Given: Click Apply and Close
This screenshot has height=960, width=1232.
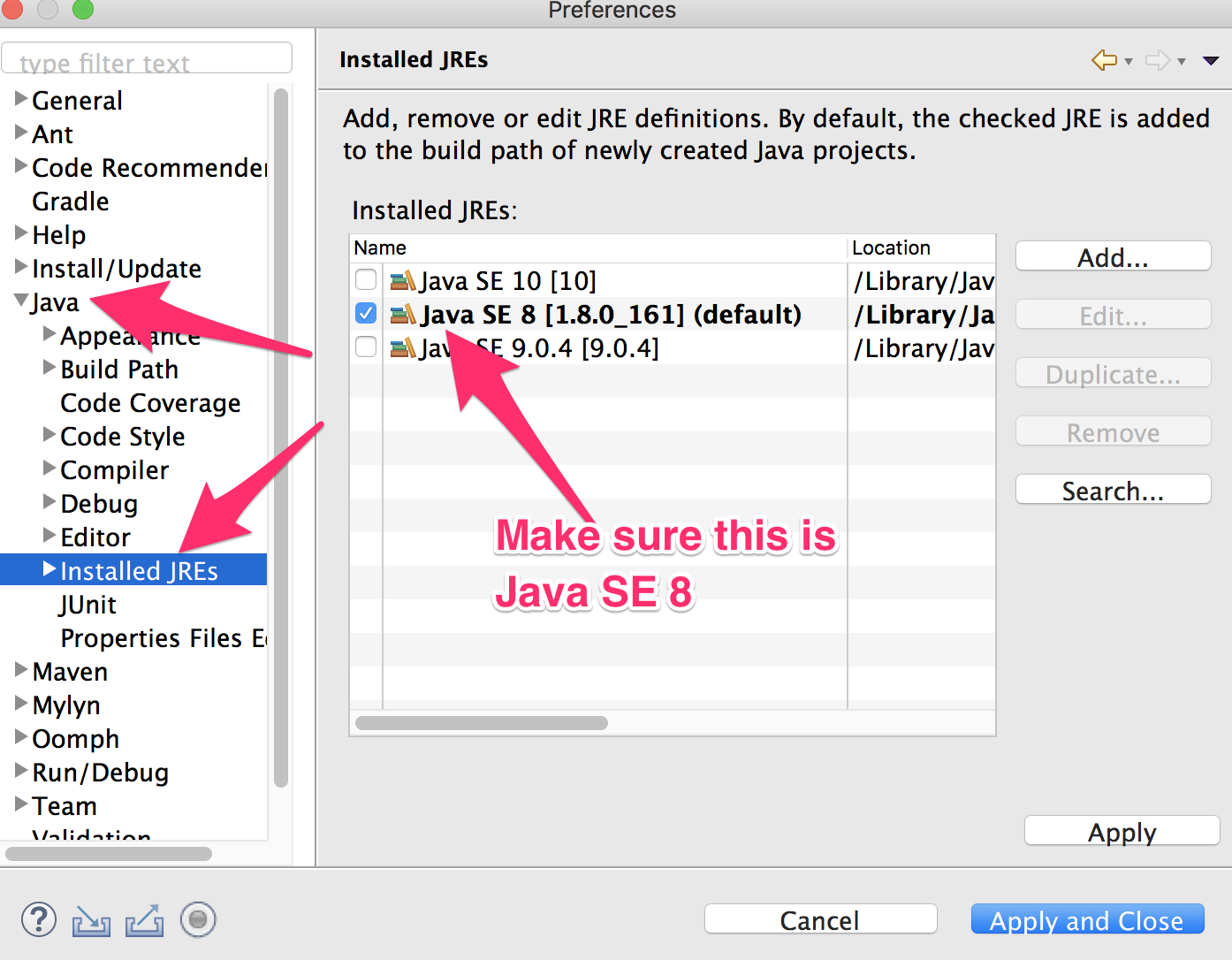Looking at the screenshot, I should (x=1087, y=919).
